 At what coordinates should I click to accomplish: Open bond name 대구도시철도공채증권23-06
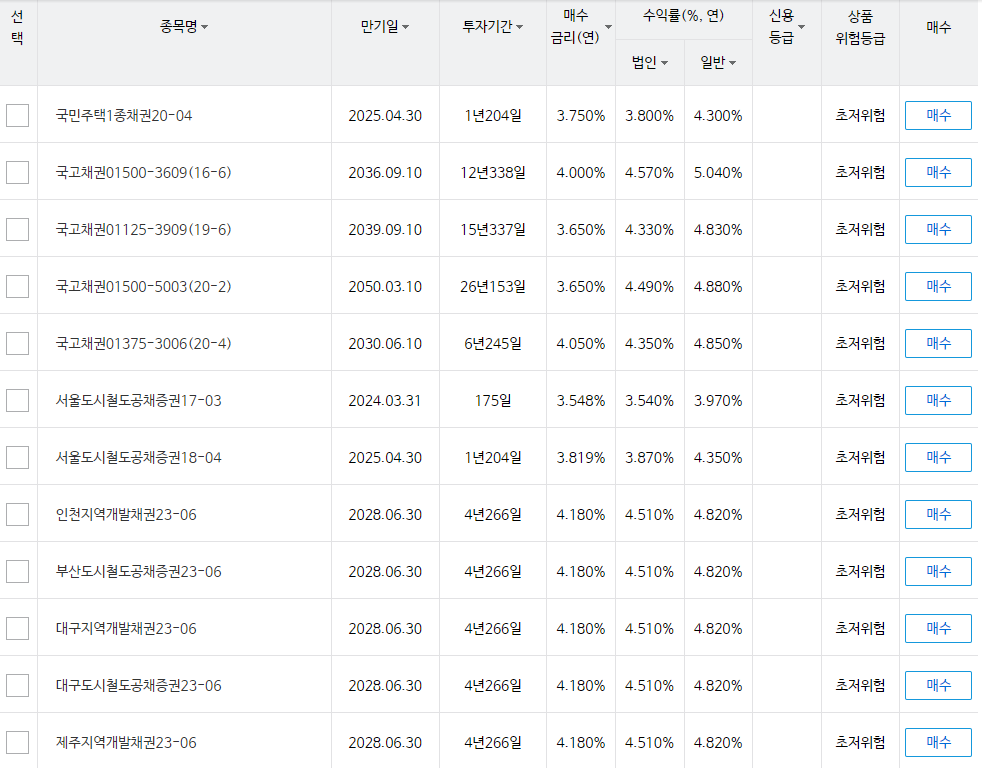138,686
